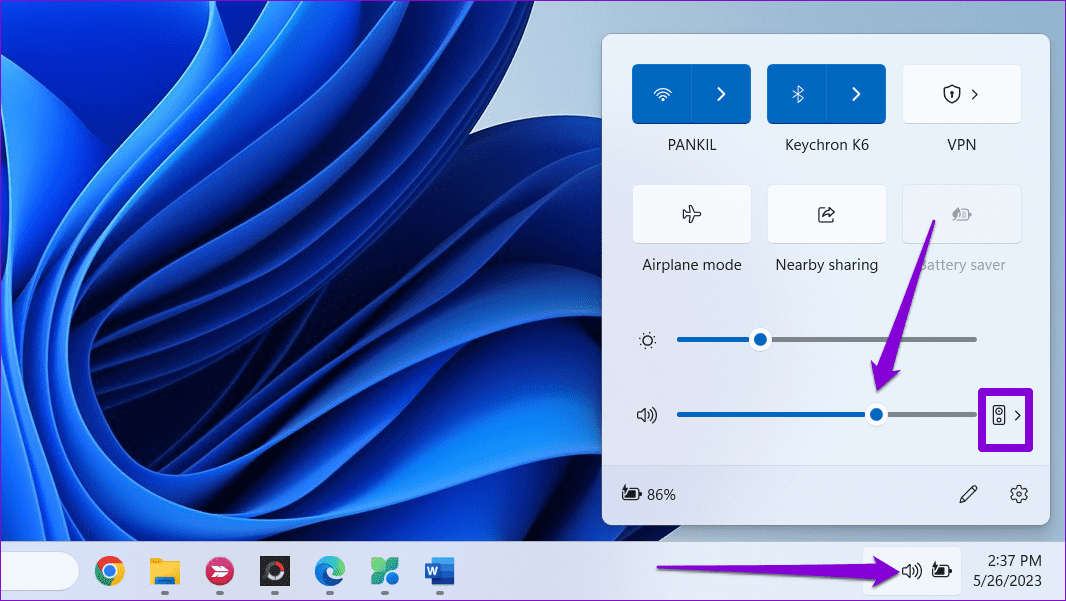This screenshot has height=601, width=1066.
Task: Click the volume slider thumb
Action: tap(876, 414)
